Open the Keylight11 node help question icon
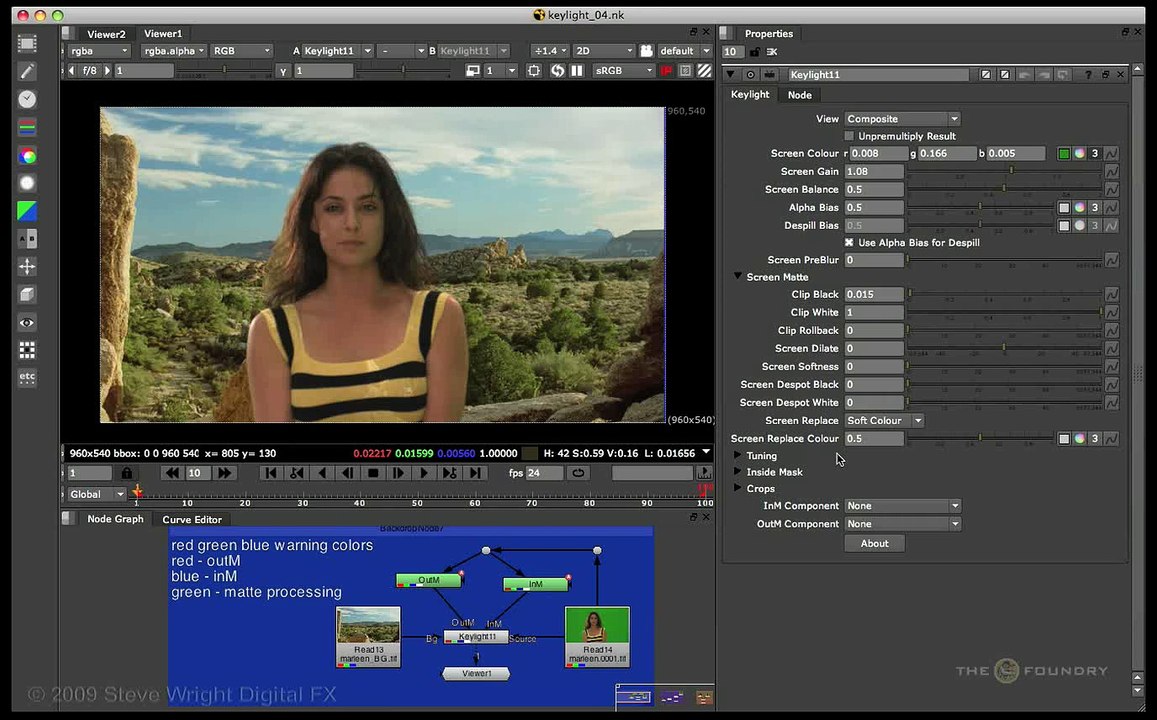This screenshot has width=1157, height=720. click(1088, 75)
